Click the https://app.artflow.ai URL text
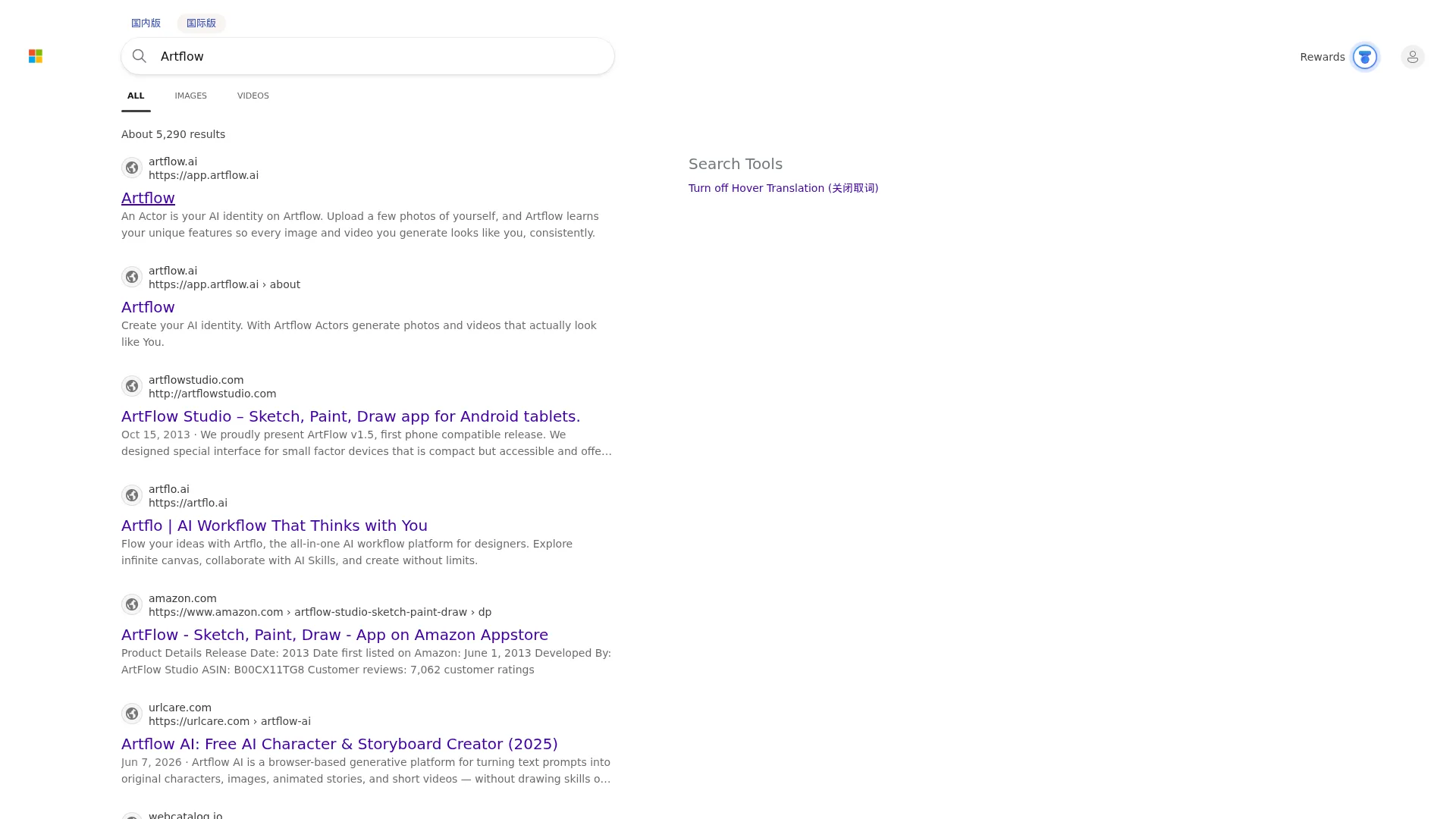 [203, 175]
